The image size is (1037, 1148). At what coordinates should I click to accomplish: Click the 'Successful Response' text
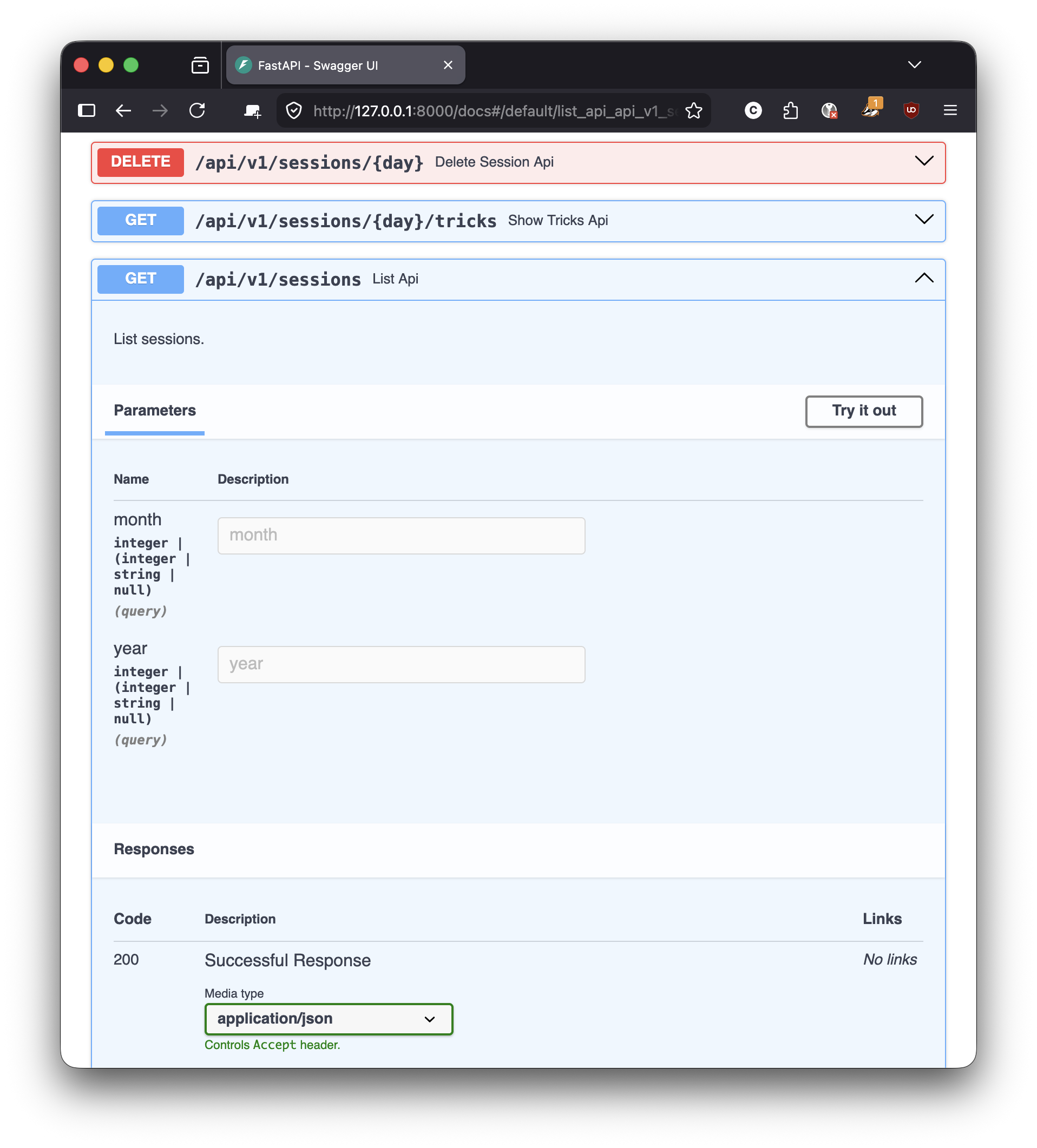click(x=288, y=960)
